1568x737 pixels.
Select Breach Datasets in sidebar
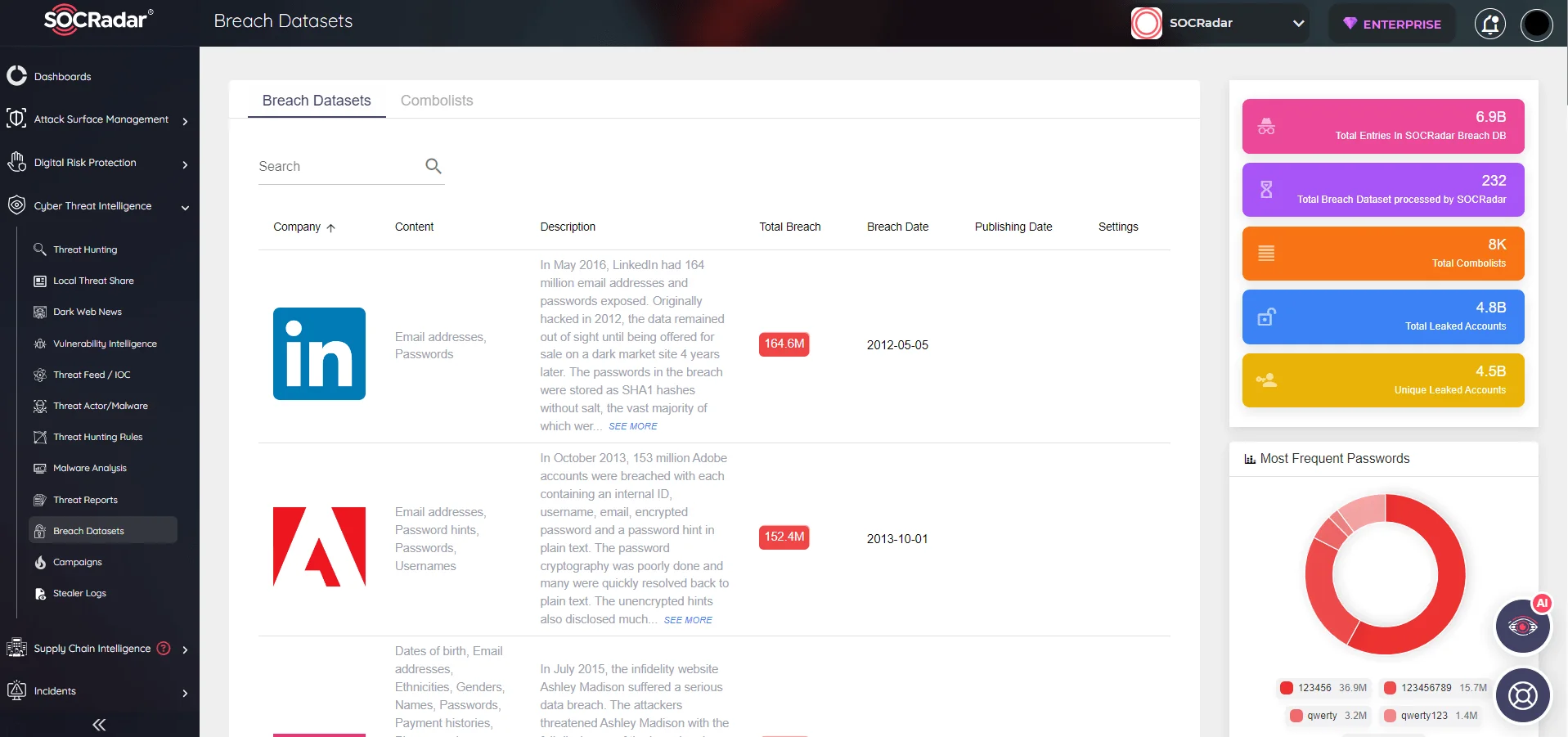(103, 531)
